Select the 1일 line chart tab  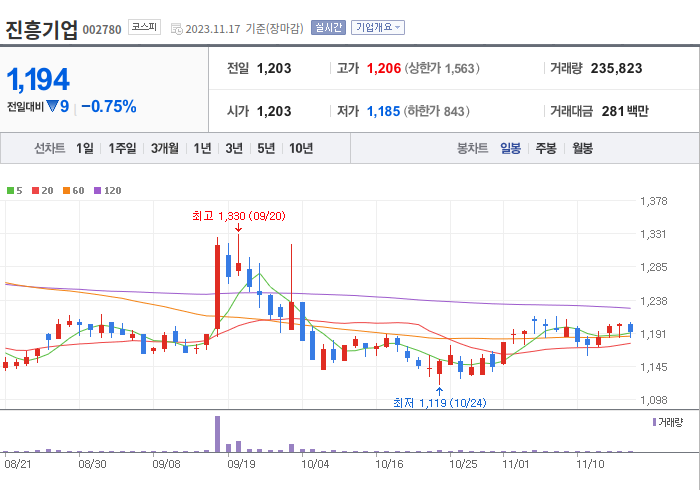85,148
